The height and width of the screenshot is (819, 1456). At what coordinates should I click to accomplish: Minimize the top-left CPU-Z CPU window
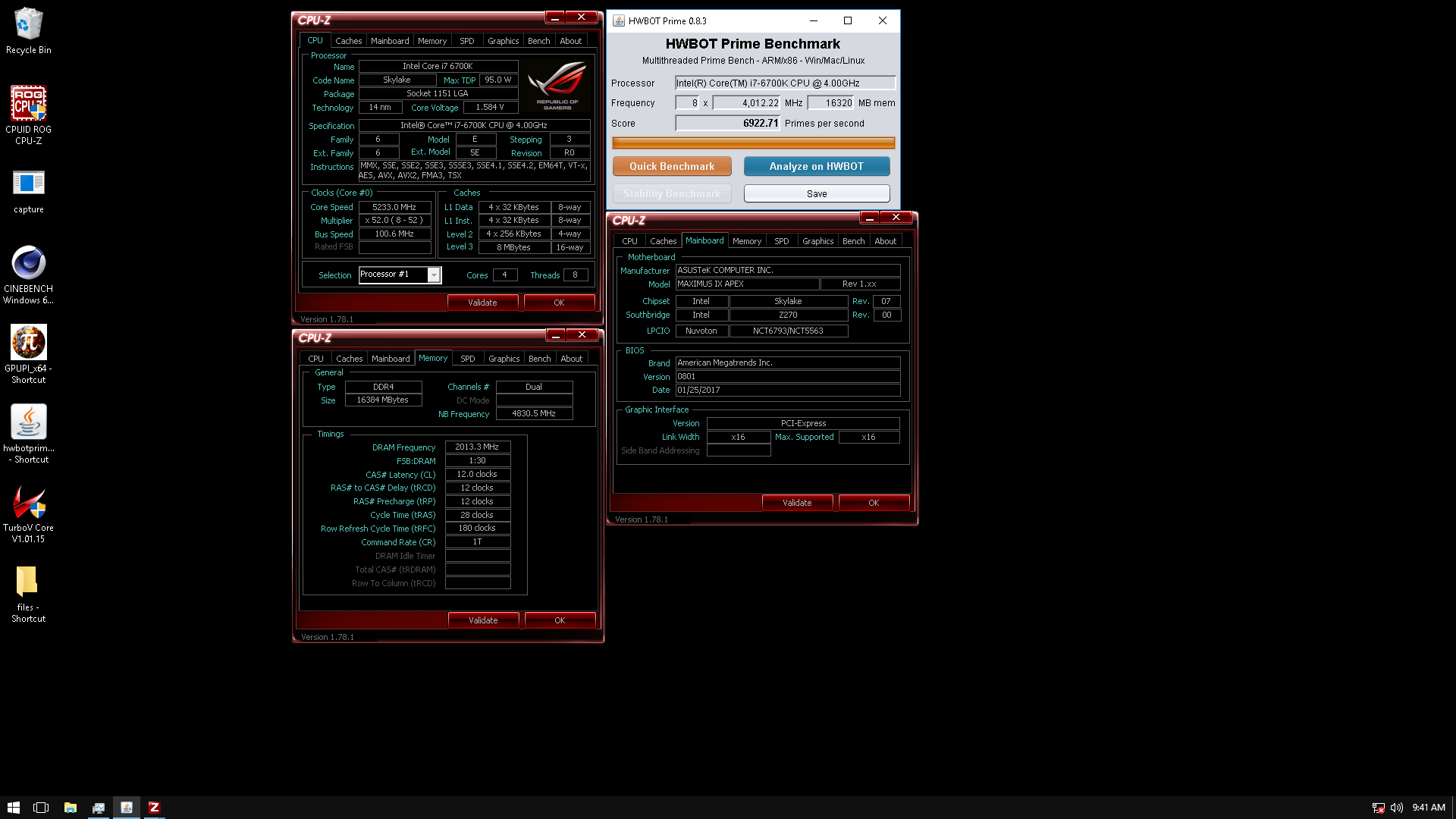click(555, 17)
